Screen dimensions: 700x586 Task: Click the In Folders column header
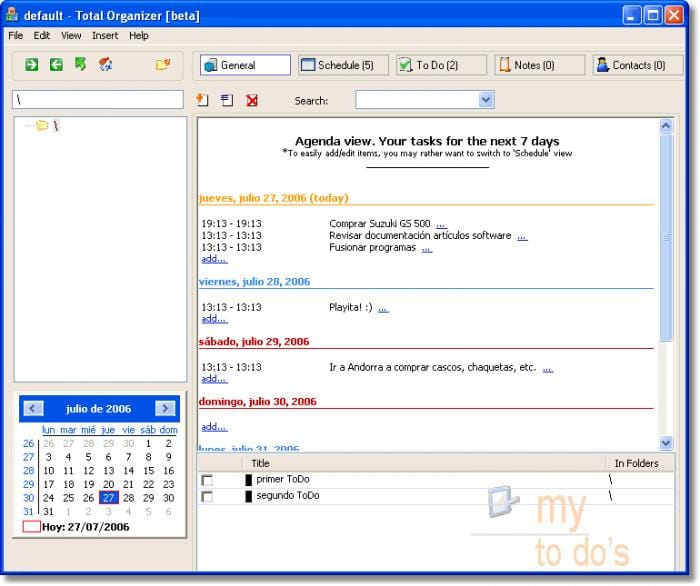[639, 463]
